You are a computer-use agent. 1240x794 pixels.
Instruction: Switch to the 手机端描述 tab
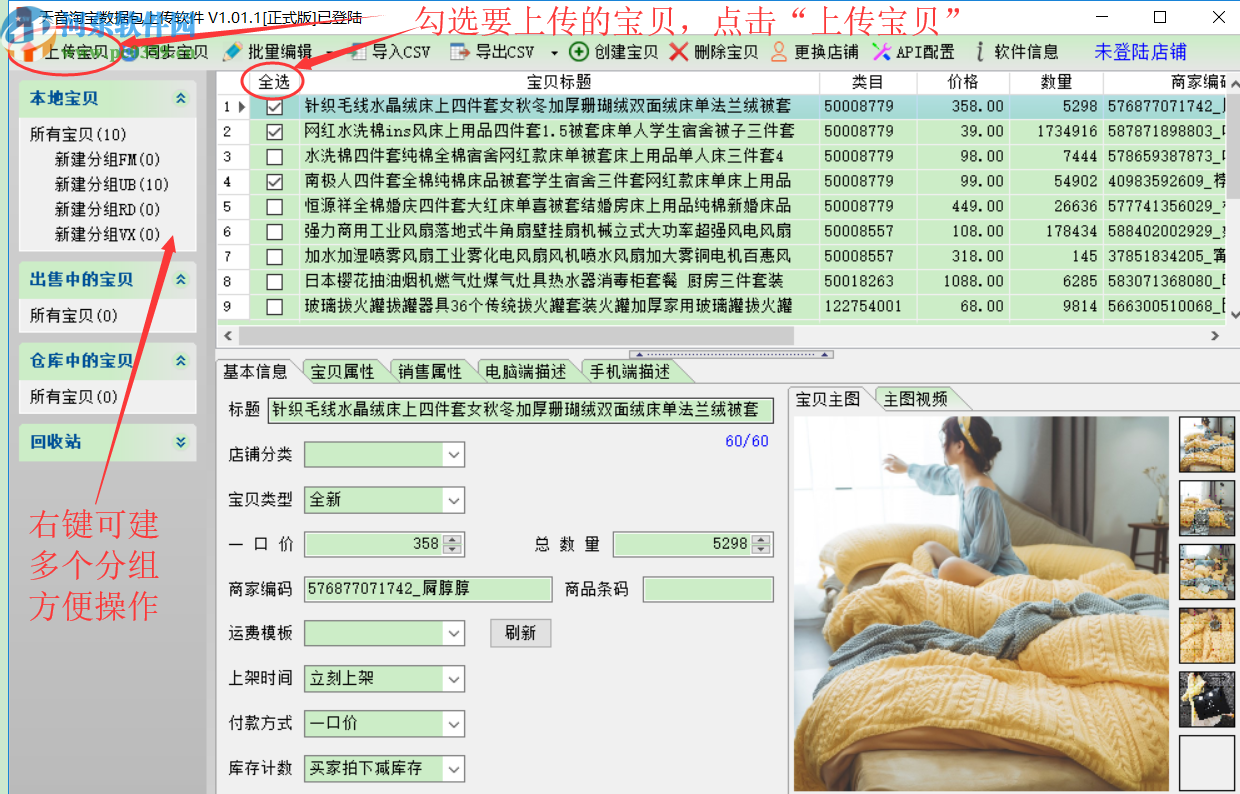(630, 371)
